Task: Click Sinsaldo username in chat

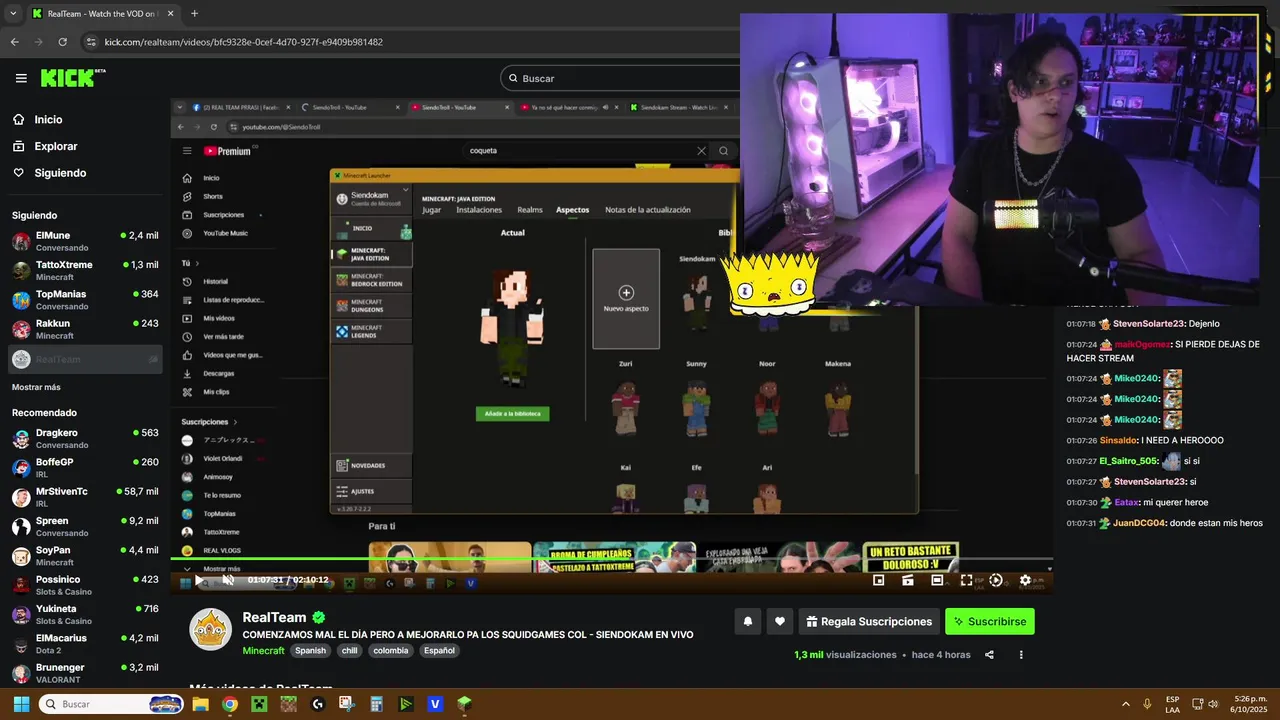Action: tap(1119, 440)
